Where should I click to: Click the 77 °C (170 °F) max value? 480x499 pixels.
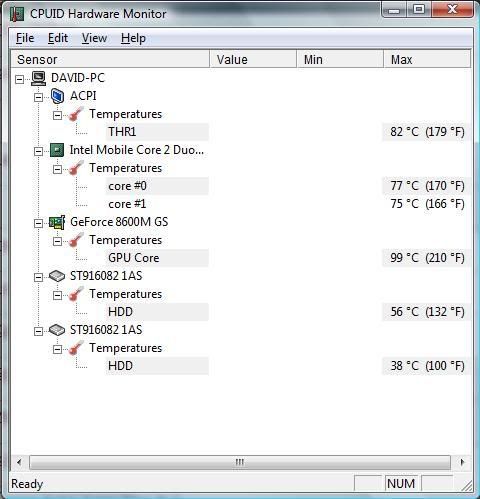(x=427, y=186)
